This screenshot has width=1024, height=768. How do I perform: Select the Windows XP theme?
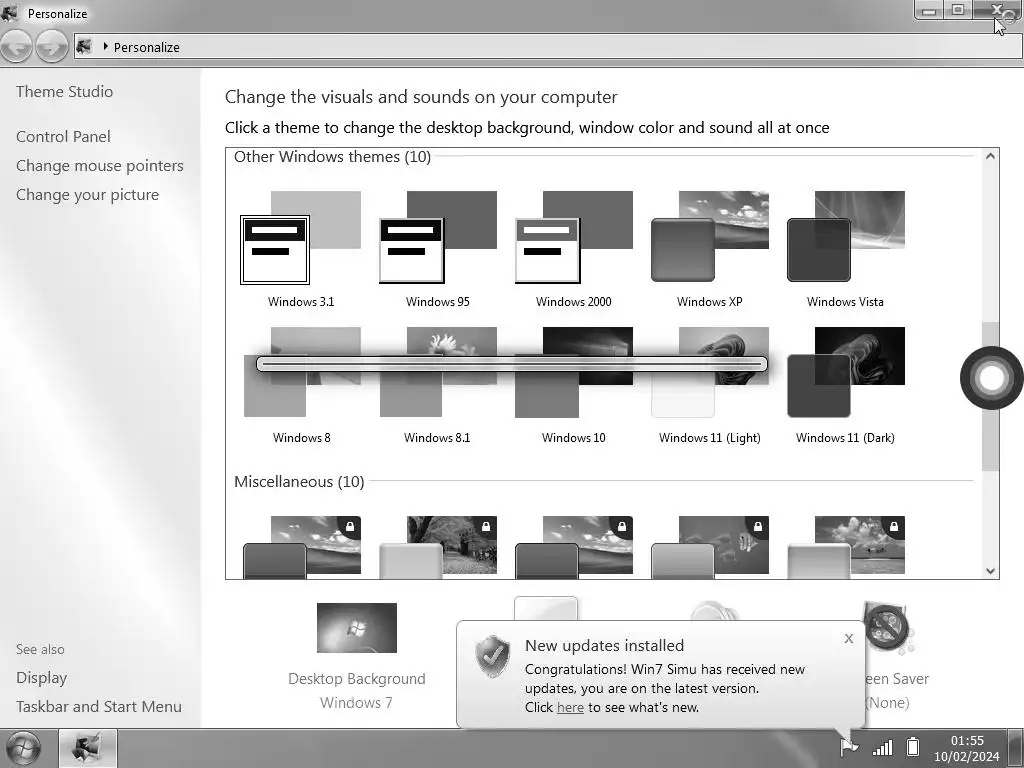click(x=709, y=249)
